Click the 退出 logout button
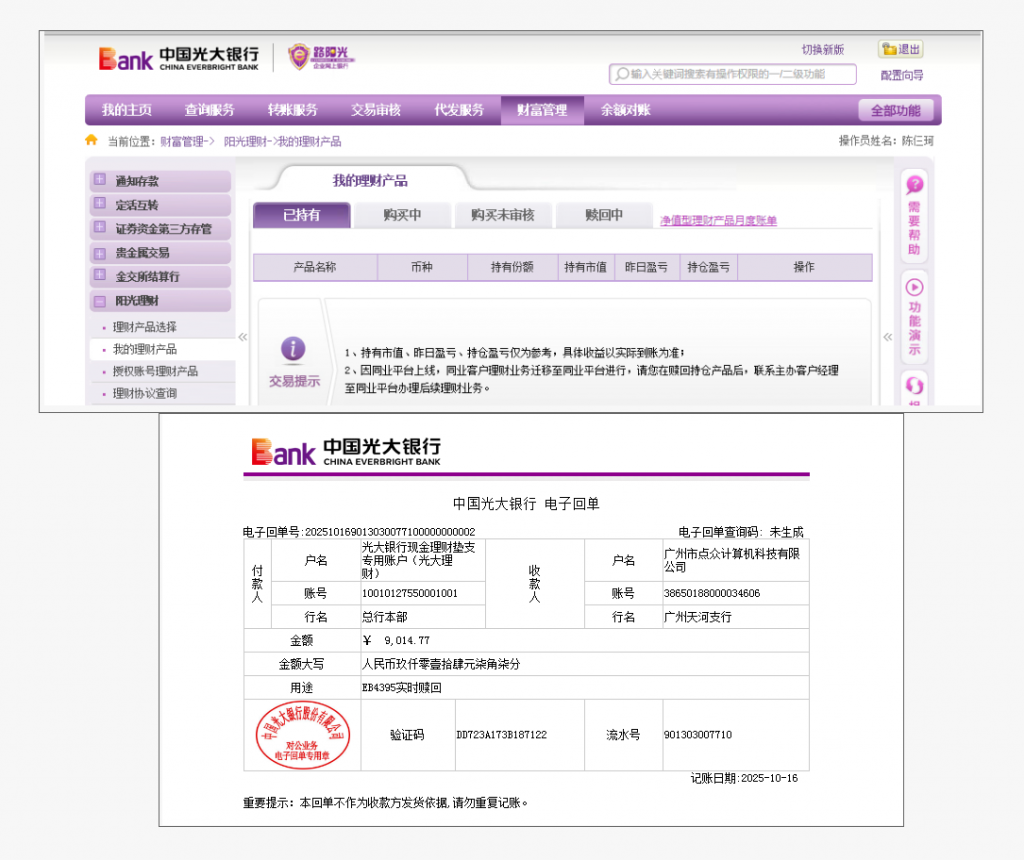 coord(901,49)
